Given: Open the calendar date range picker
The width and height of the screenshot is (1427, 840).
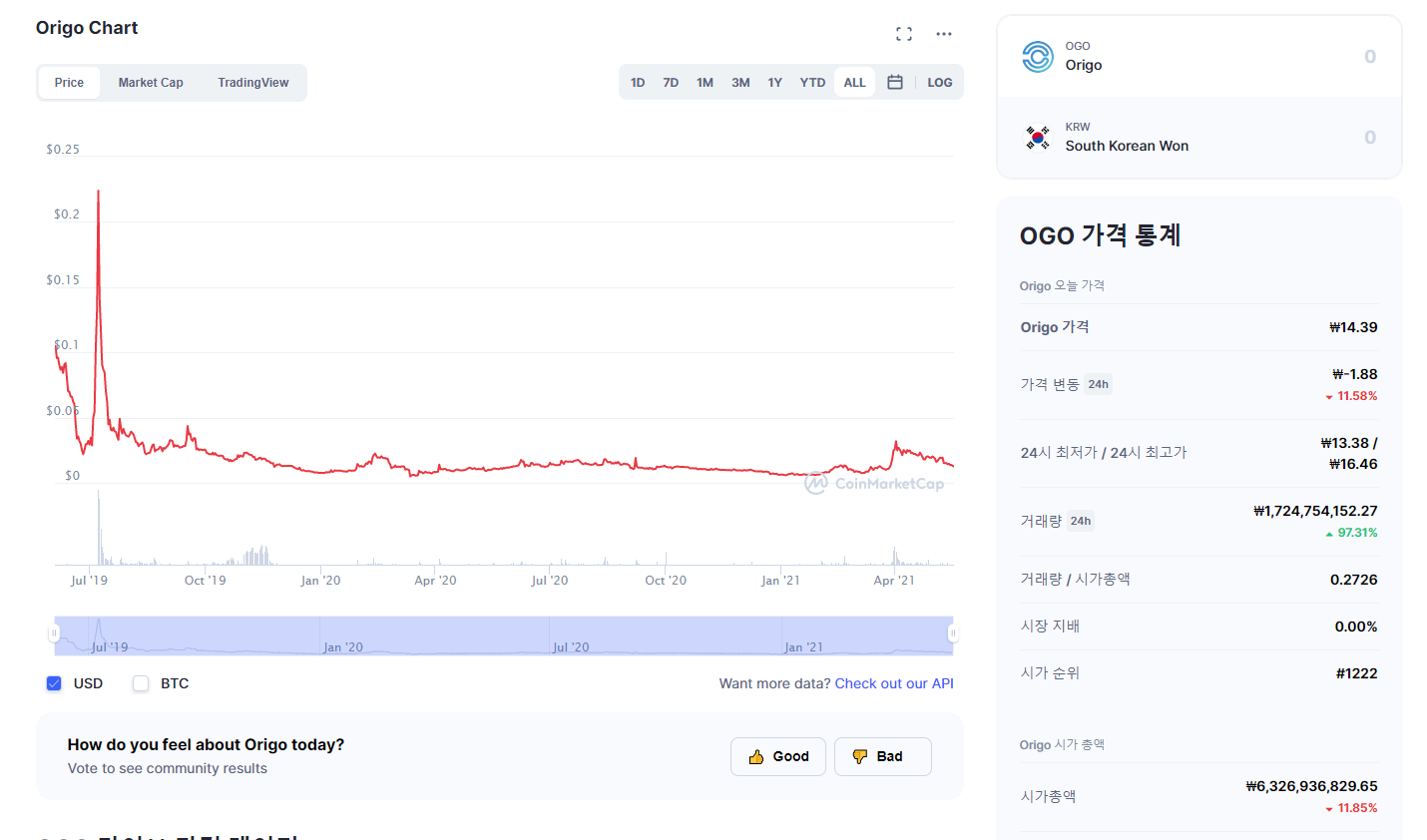Looking at the screenshot, I should tap(895, 83).
